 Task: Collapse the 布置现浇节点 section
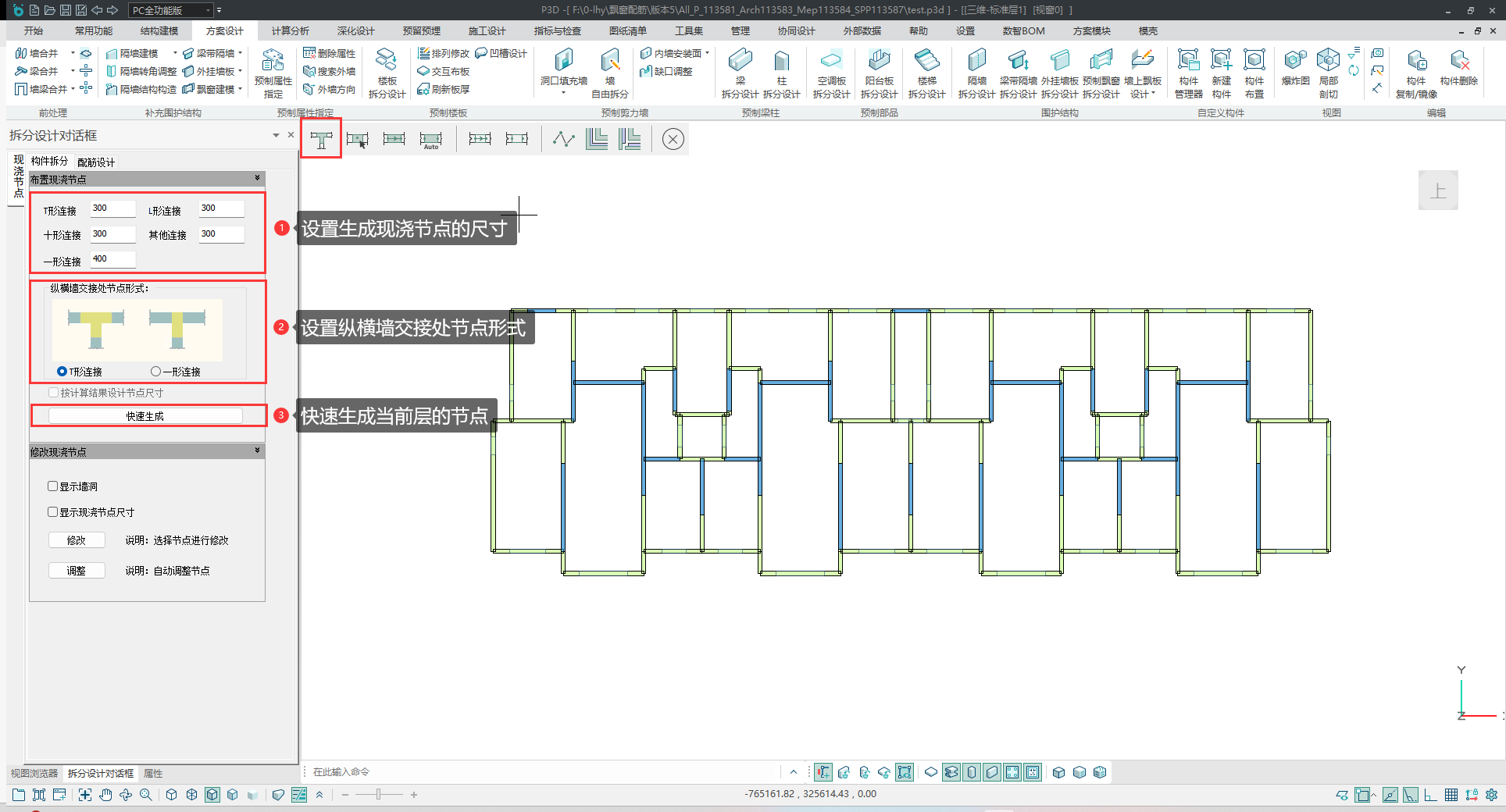[257, 179]
